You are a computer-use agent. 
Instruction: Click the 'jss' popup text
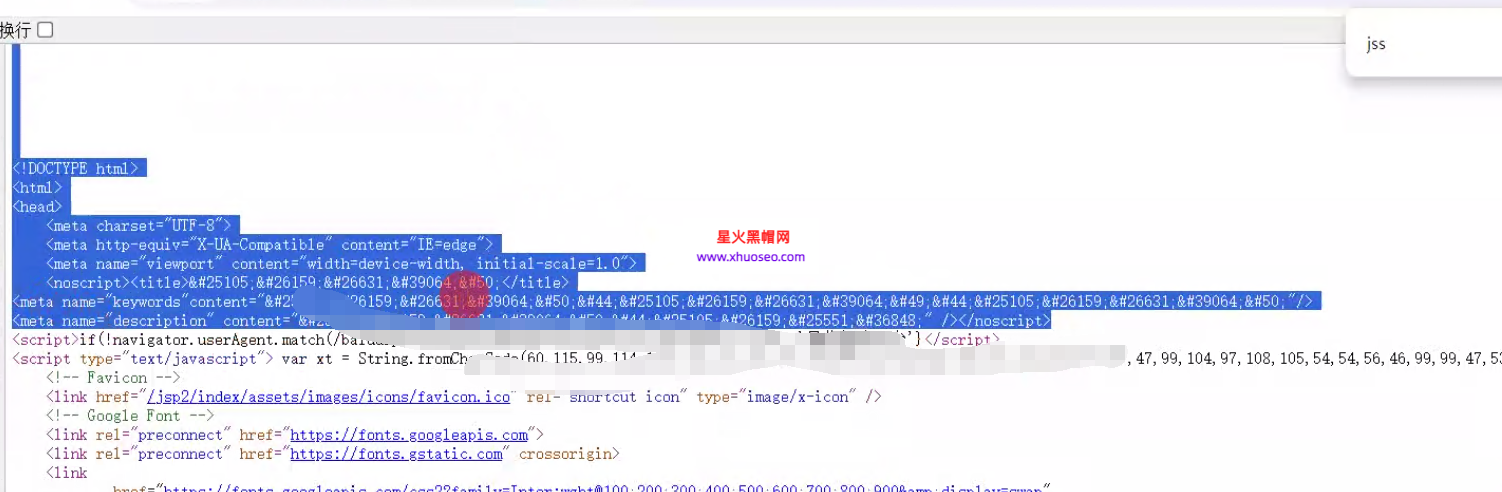(1376, 44)
